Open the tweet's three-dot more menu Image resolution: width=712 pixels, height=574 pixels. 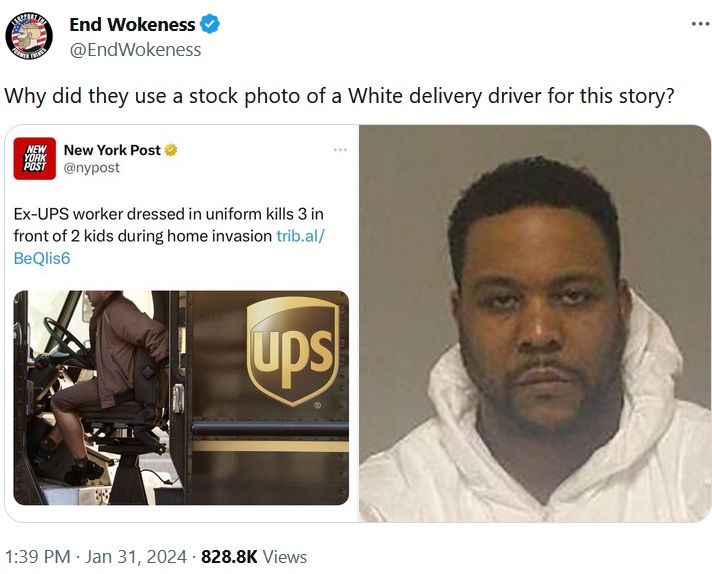tap(701, 24)
